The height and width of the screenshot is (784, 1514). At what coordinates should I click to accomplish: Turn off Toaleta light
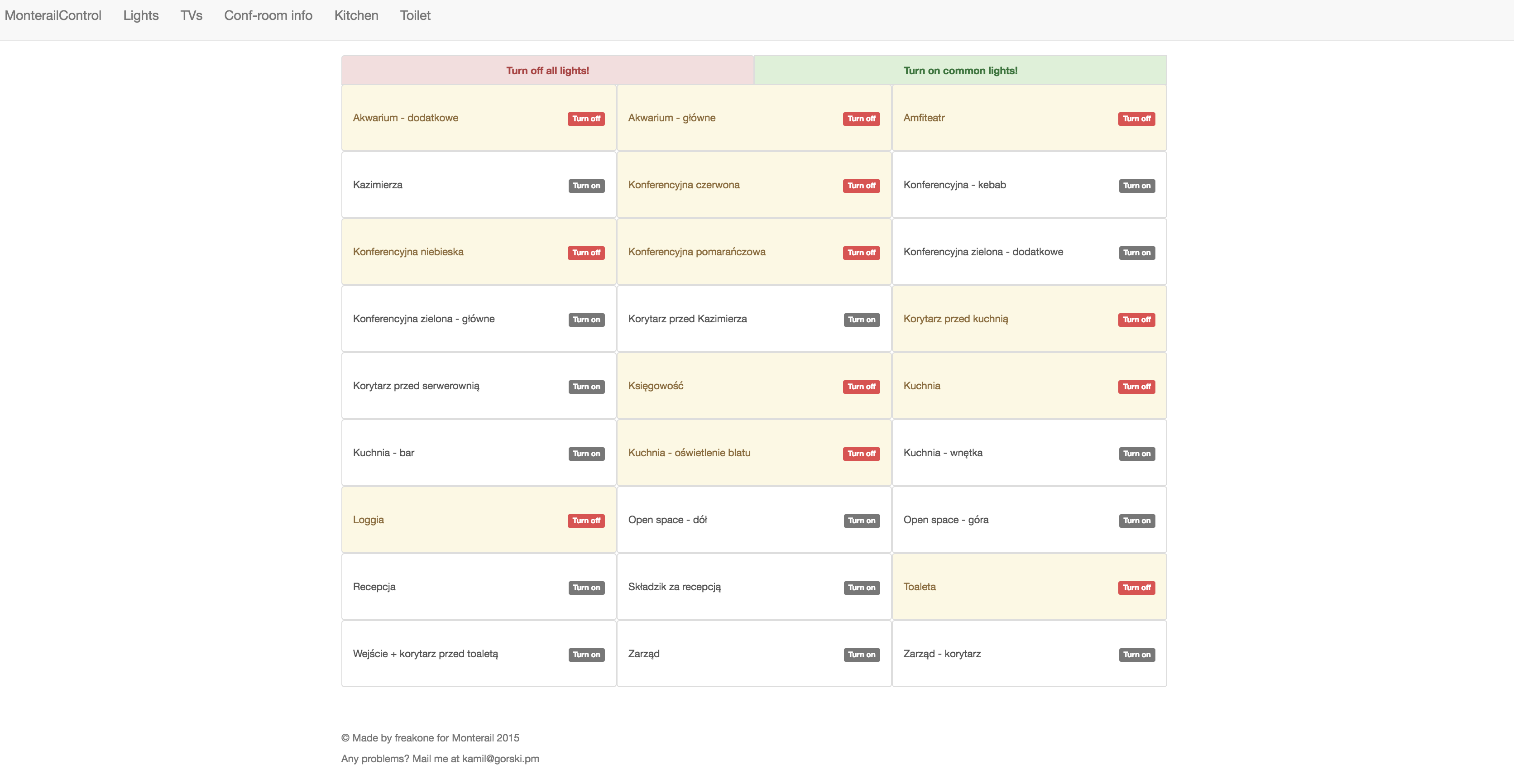coord(1136,588)
